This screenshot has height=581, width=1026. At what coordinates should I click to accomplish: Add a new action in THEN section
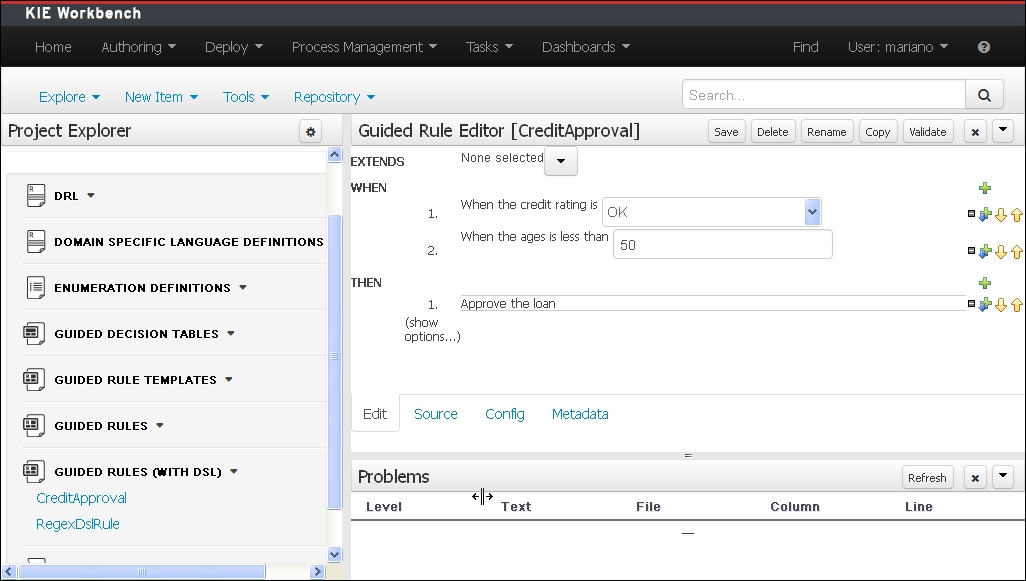pyautogui.click(x=985, y=283)
